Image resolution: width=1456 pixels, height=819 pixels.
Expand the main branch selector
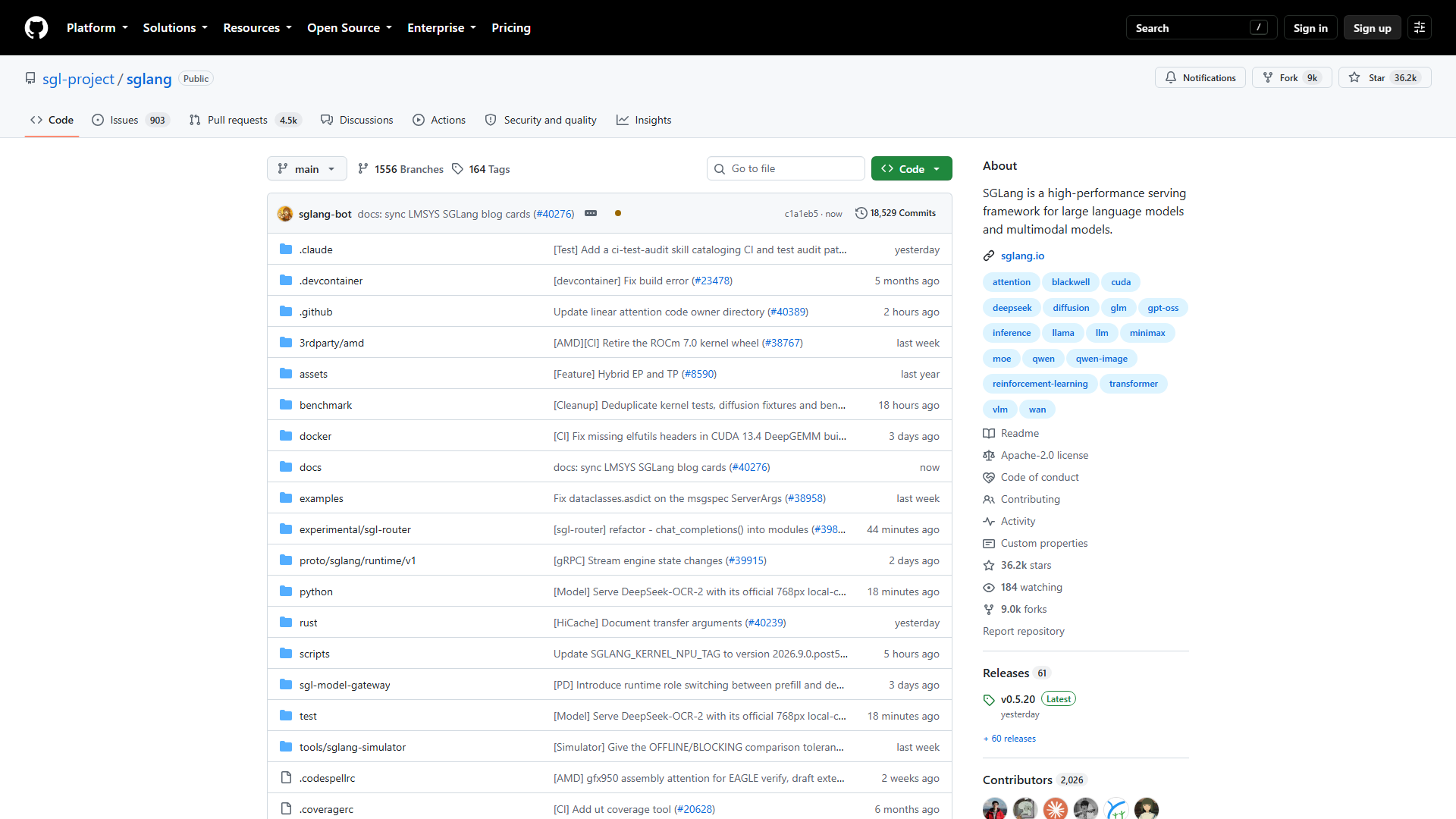tap(306, 168)
